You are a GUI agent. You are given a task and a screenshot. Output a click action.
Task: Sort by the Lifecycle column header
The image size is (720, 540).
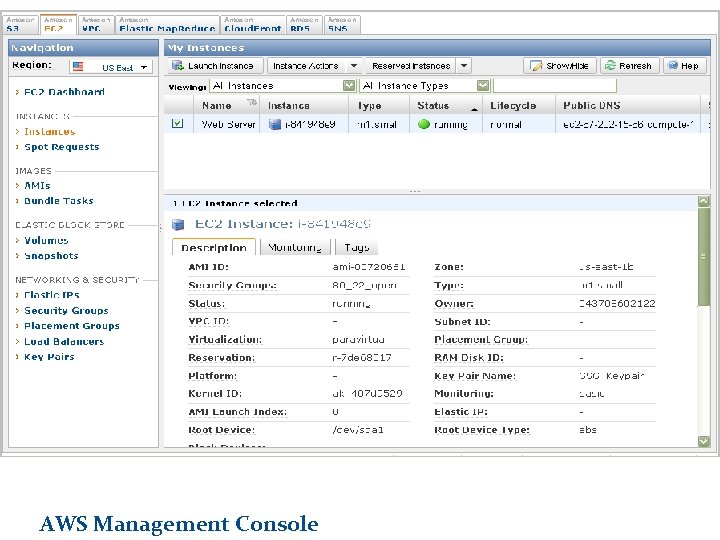519,106
